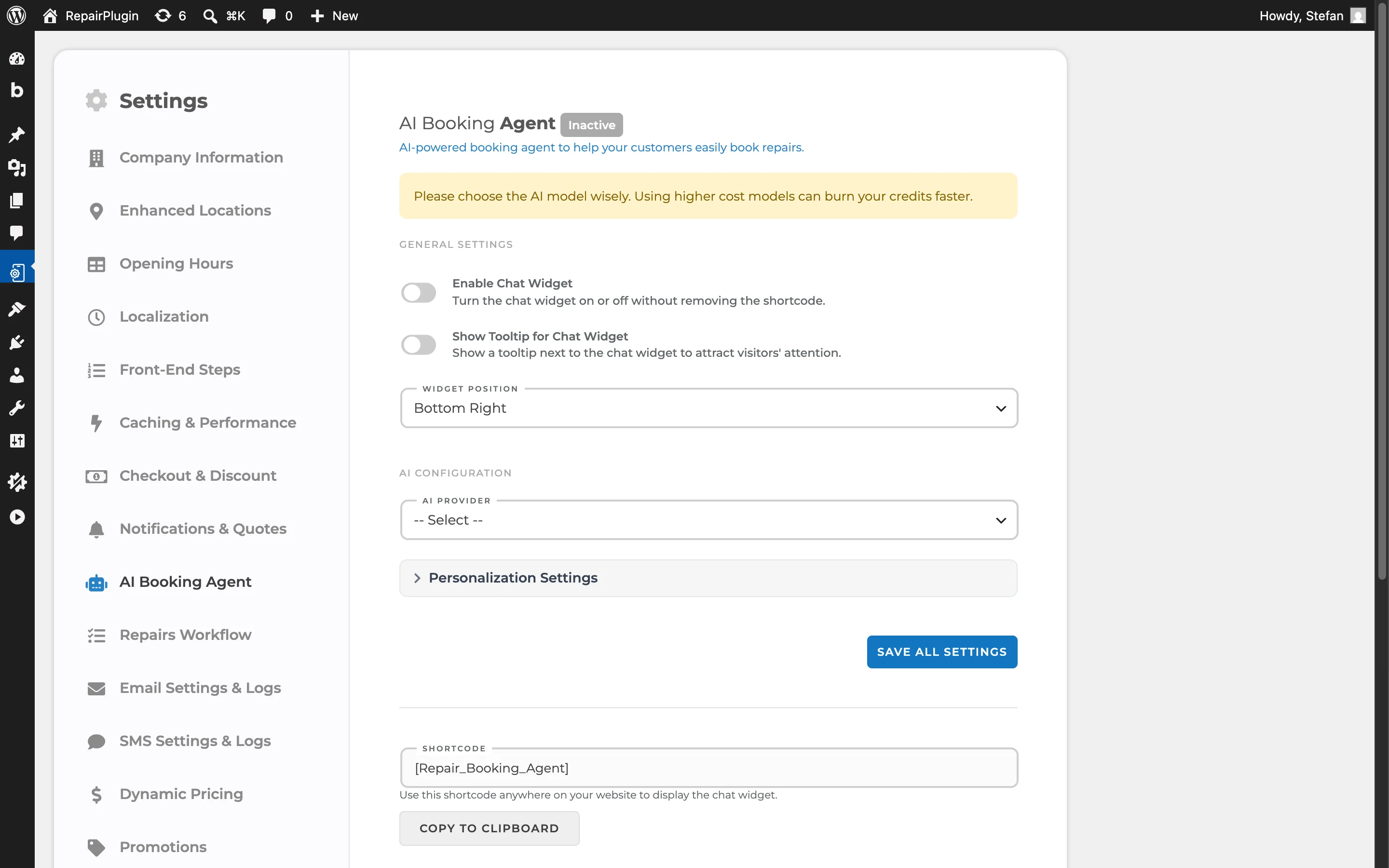This screenshot has width=1389, height=868.
Task: Open the Tools wrench icon in sidebar
Action: (x=17, y=408)
